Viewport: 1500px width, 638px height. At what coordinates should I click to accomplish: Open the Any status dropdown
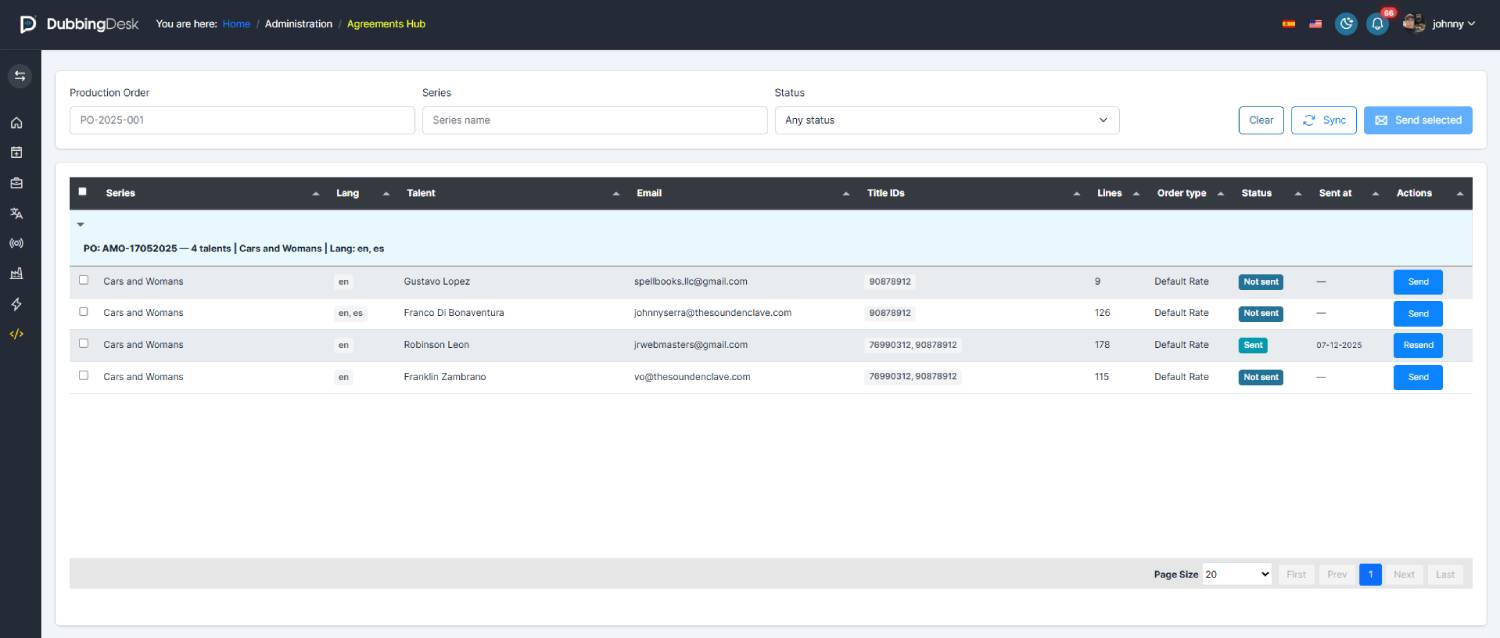point(947,120)
